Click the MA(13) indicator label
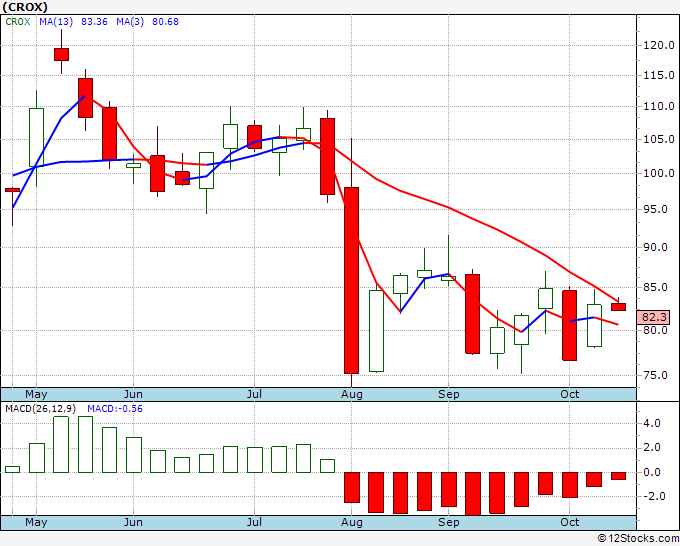The image size is (680, 546). pyautogui.click(x=56, y=22)
